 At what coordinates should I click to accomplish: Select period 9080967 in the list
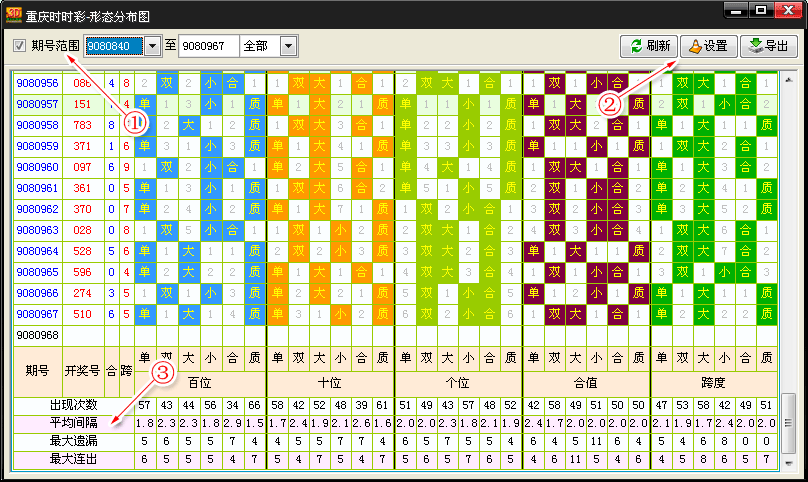pyautogui.click(x=37, y=314)
